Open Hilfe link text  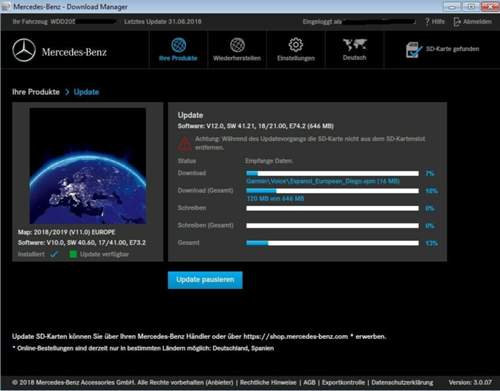coord(438,22)
